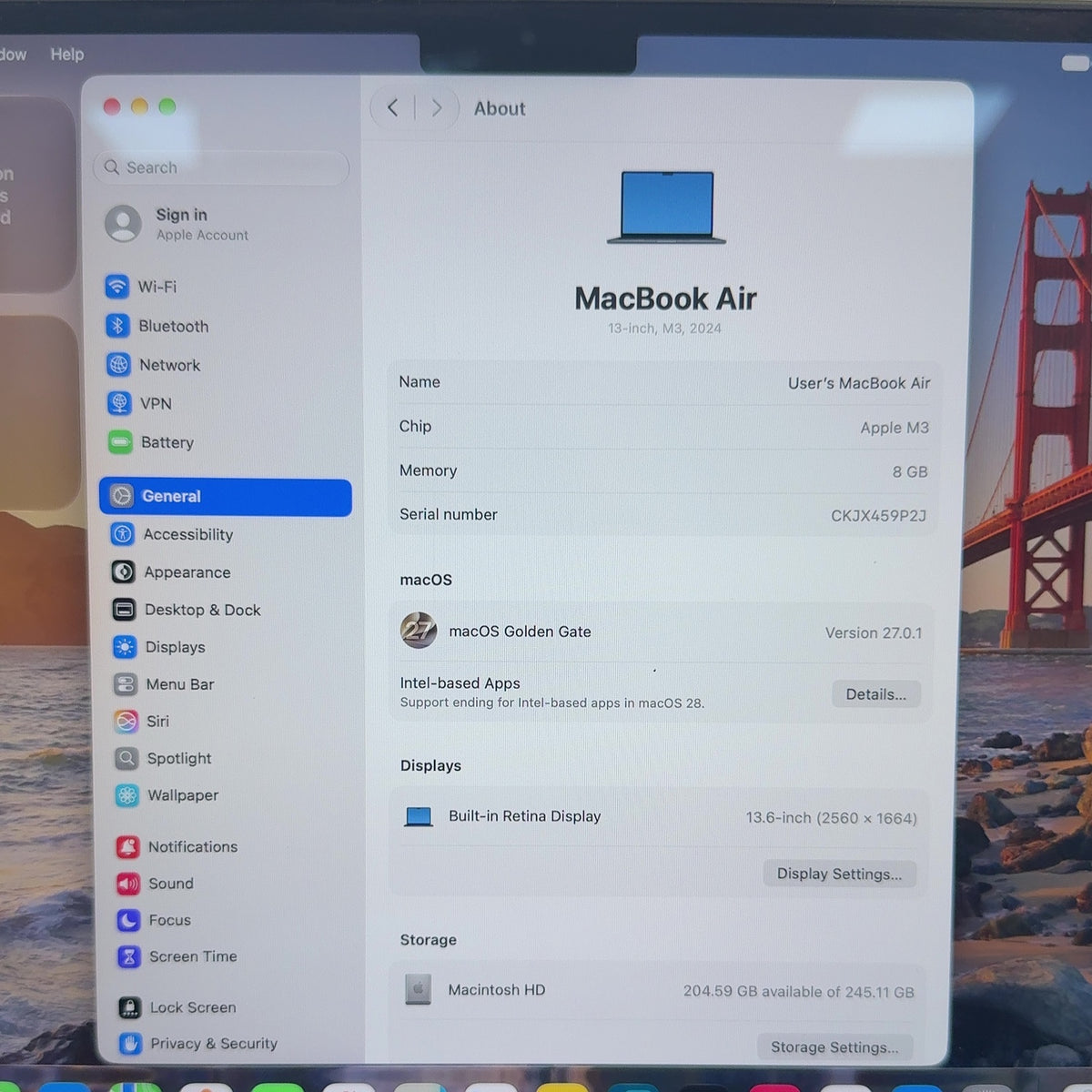This screenshot has height=1092, width=1092.
Task: Click the Storage Settings... button
Action: pyautogui.click(x=834, y=1047)
